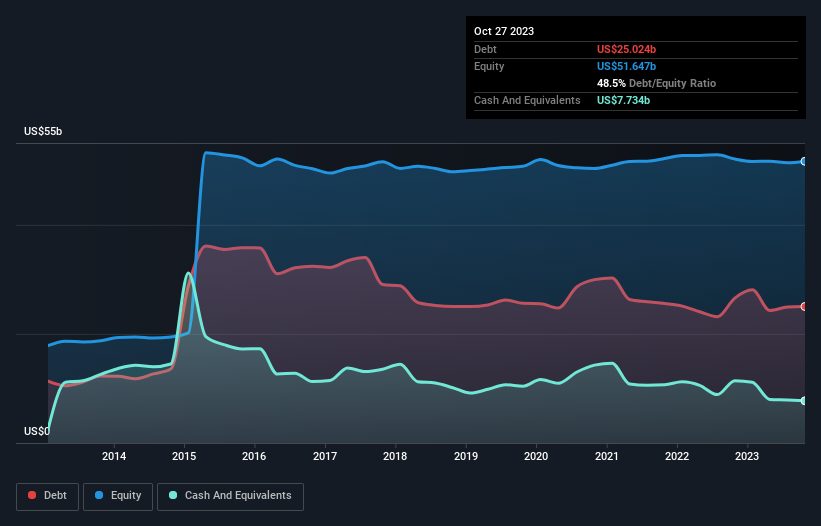Click the 2022 axis label

(676, 456)
